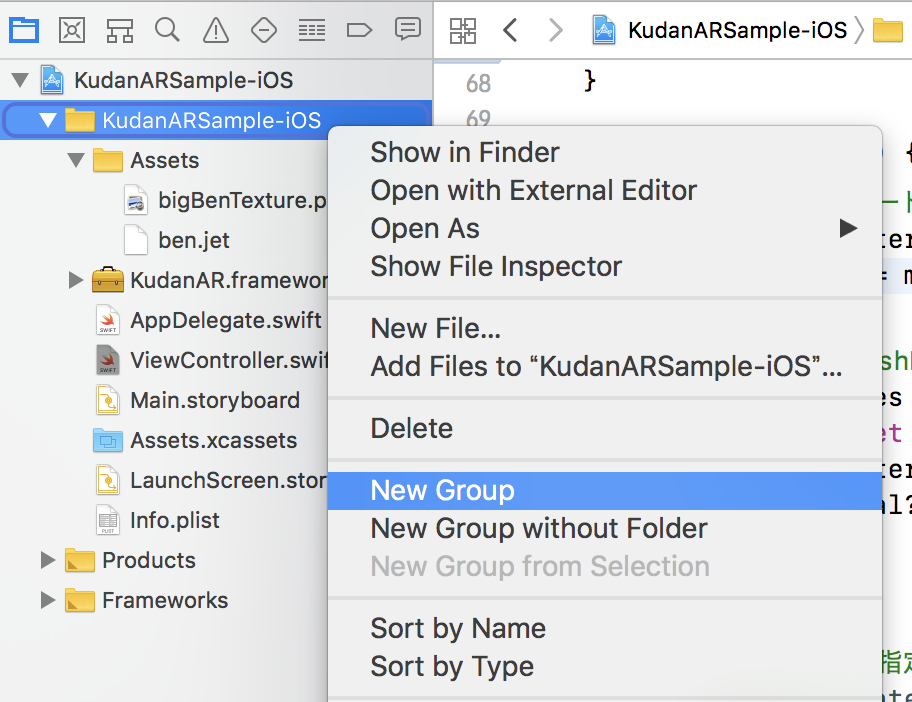Select the Assets folder label
912x702 pixels.
(165, 160)
